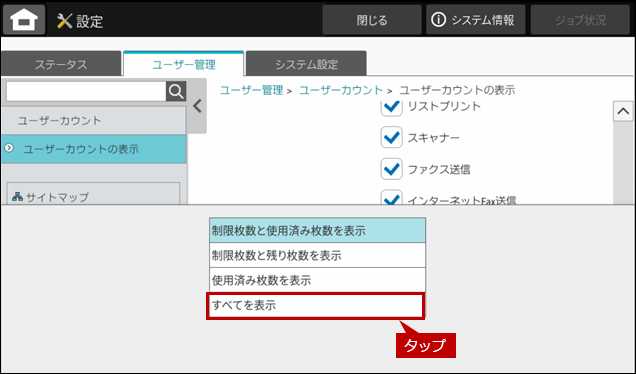
Task: Choose 制限枚数と使用済み枚数を表示 option
Action: 317,230
